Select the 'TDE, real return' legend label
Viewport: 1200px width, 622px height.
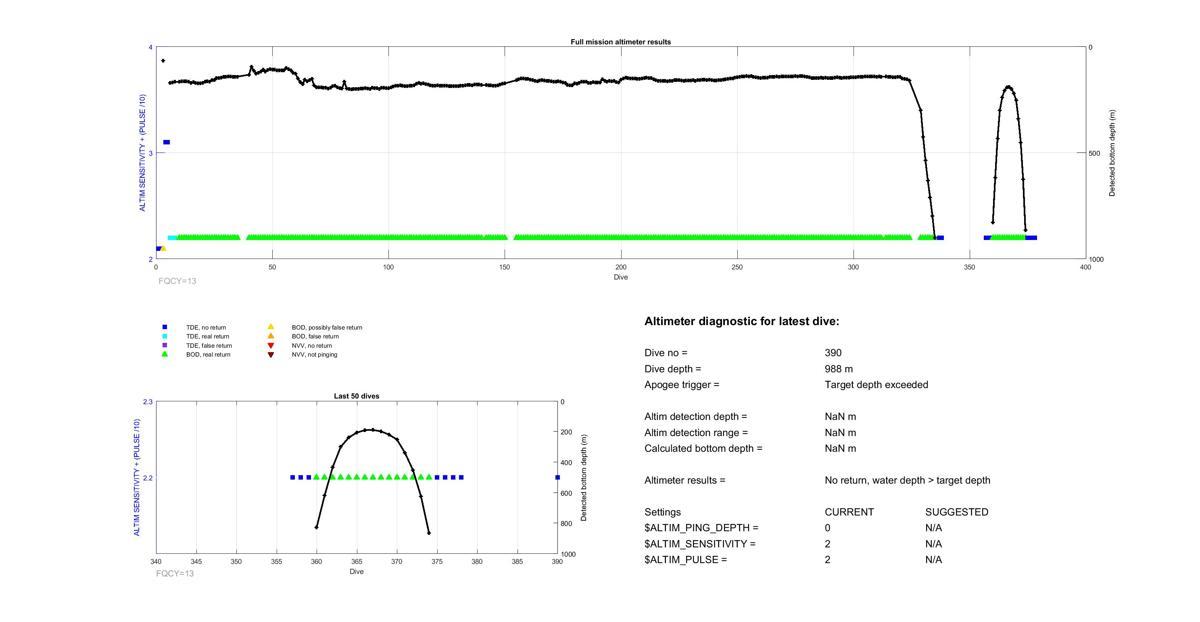pyautogui.click(x=208, y=336)
